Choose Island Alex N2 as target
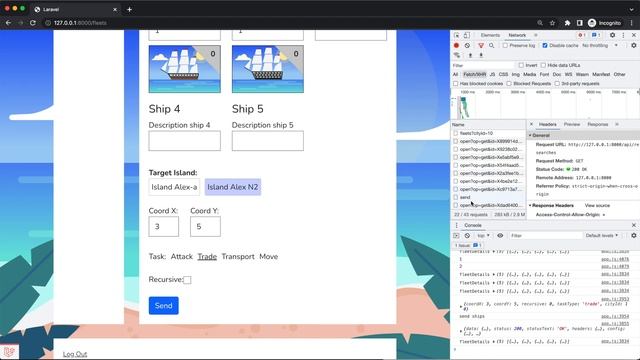640x360 pixels. 233,187
